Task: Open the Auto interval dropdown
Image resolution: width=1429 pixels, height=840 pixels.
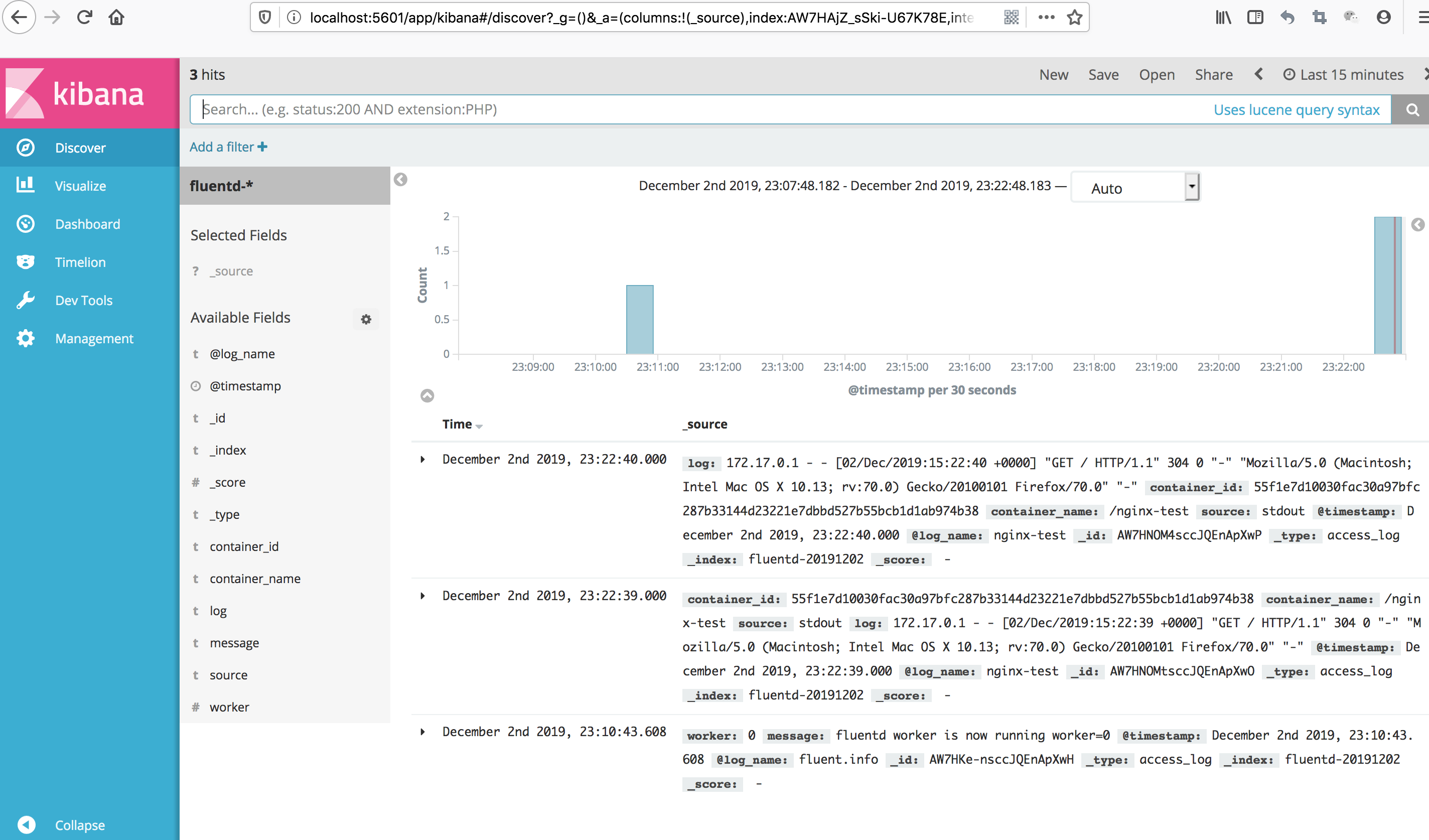Action: [x=1135, y=188]
